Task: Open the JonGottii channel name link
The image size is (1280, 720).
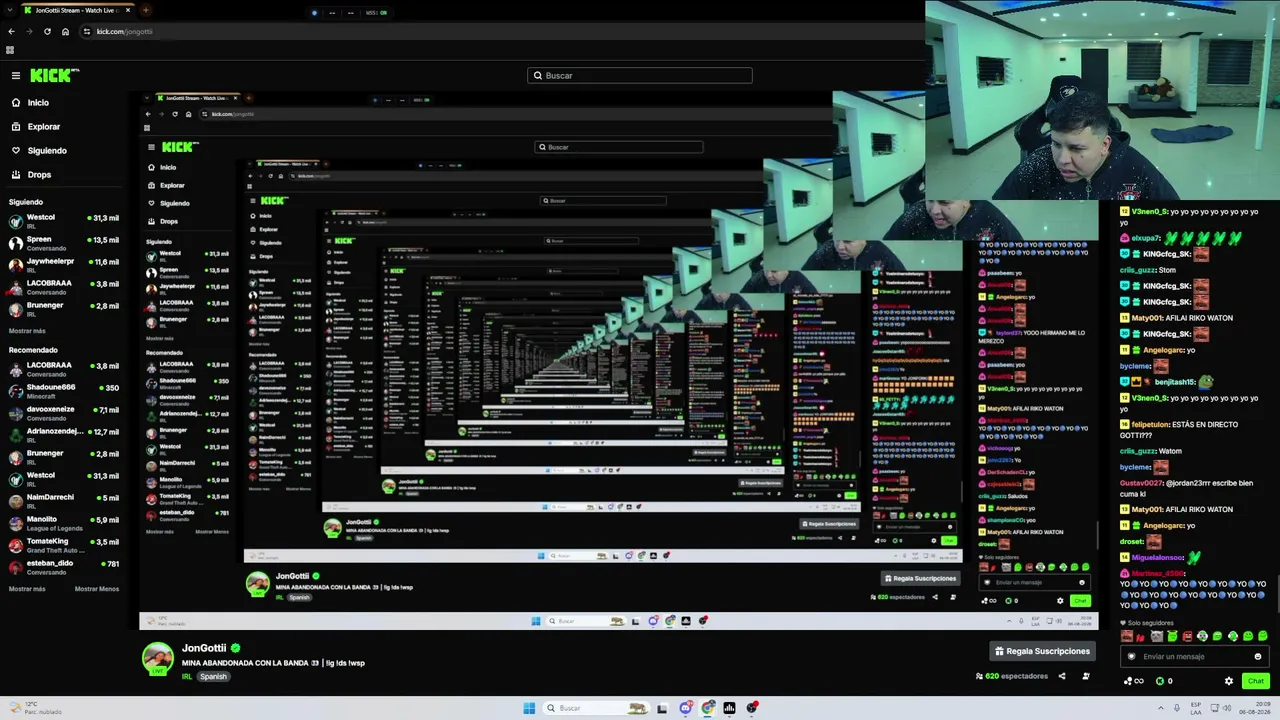Action: coord(204,648)
